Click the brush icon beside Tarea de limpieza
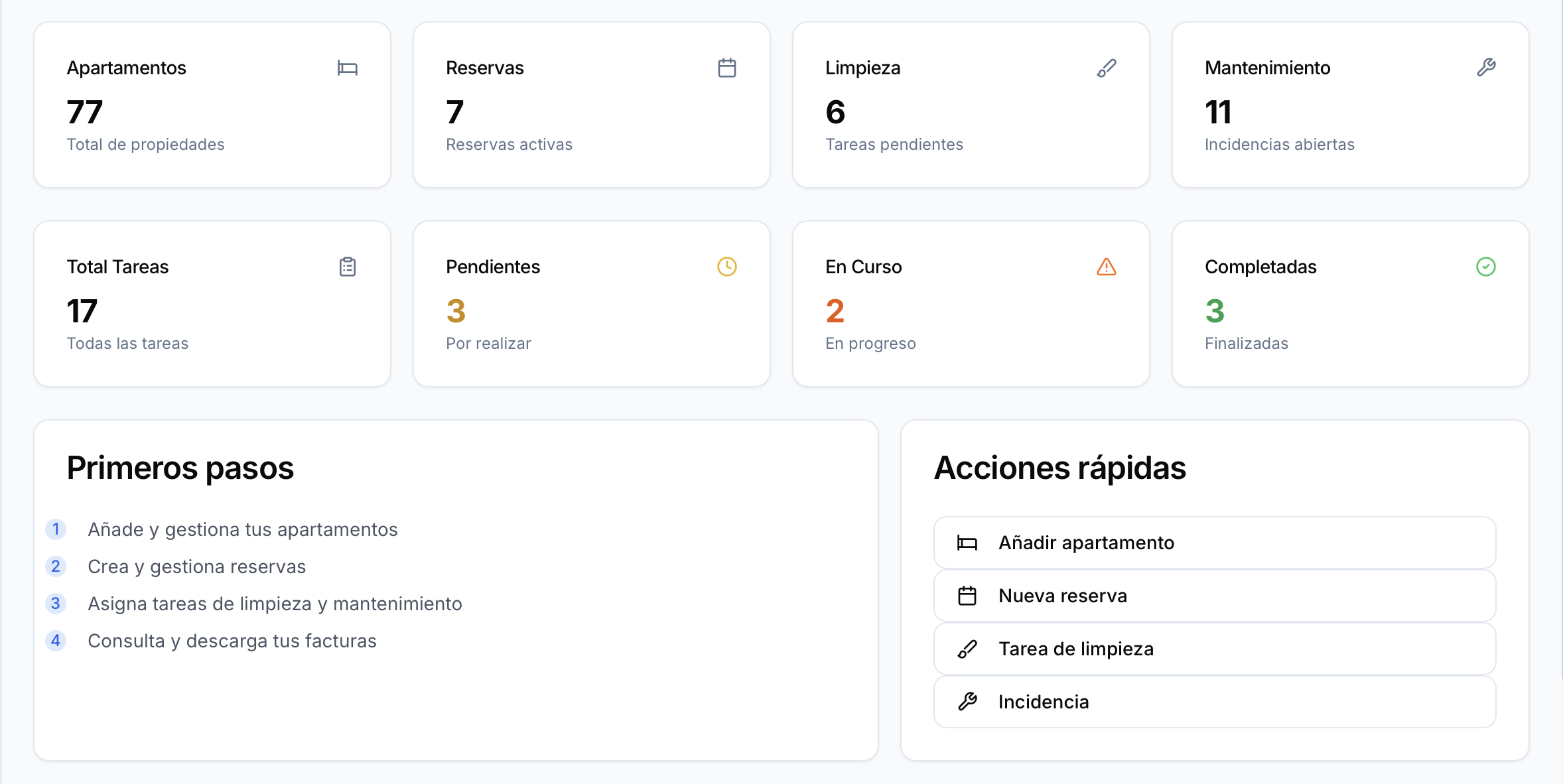This screenshot has width=1563, height=784. [967, 649]
